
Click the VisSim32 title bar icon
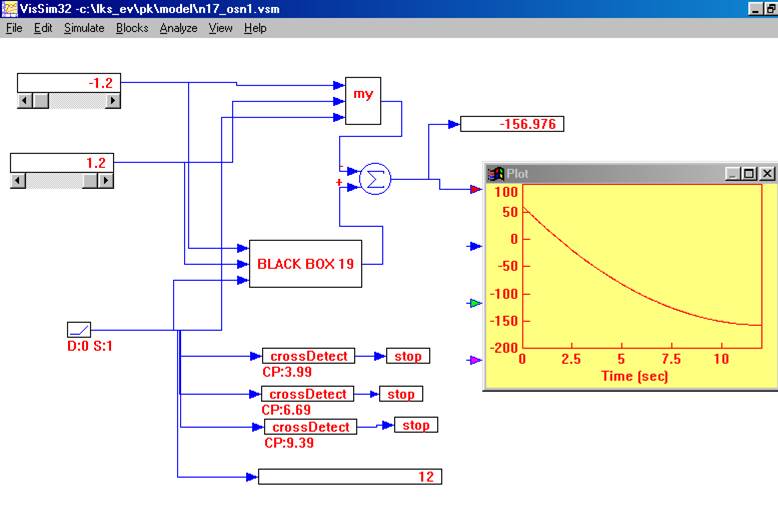9,8
